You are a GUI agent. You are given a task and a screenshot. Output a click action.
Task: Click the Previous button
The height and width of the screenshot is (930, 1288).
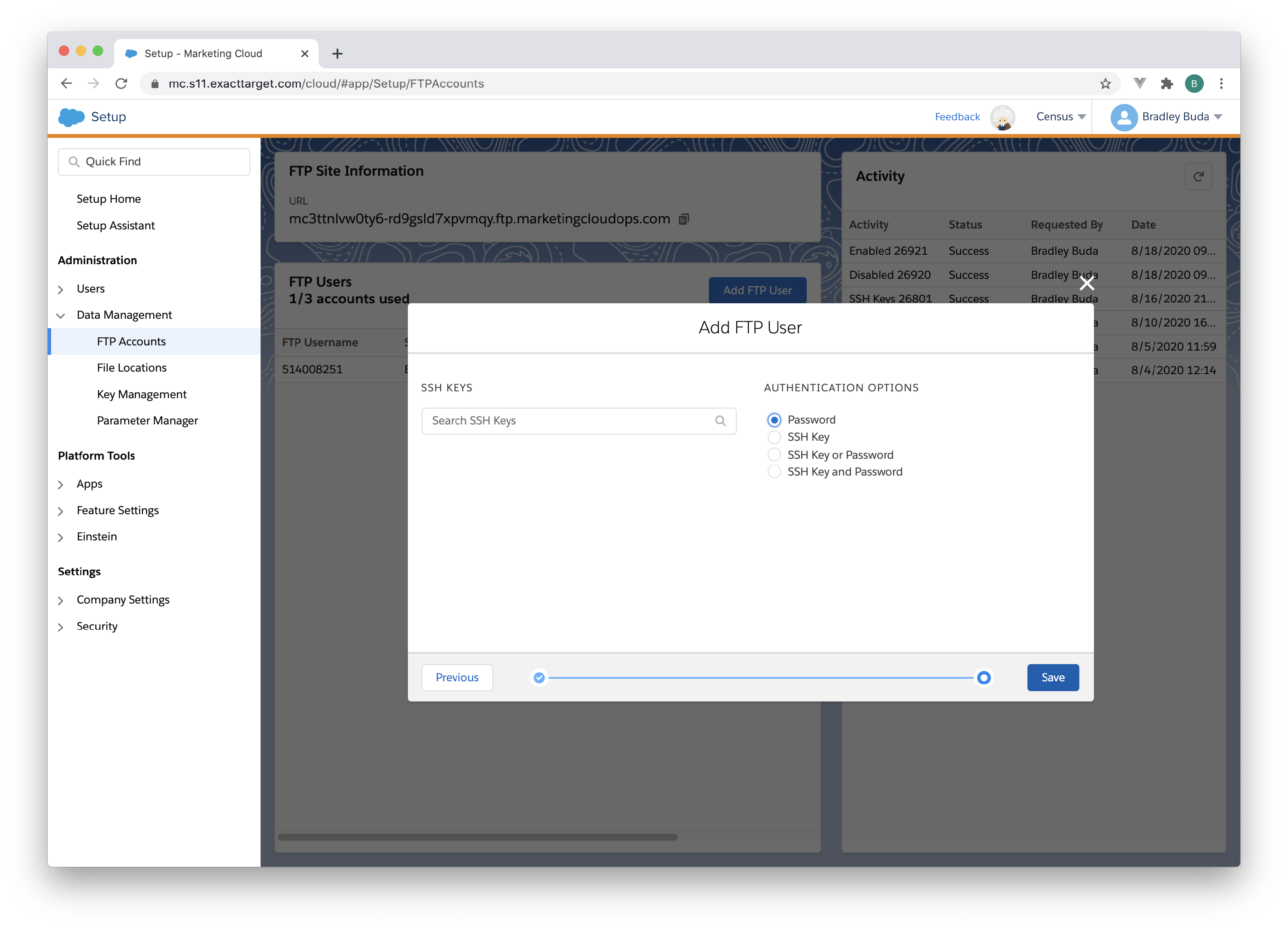click(457, 678)
